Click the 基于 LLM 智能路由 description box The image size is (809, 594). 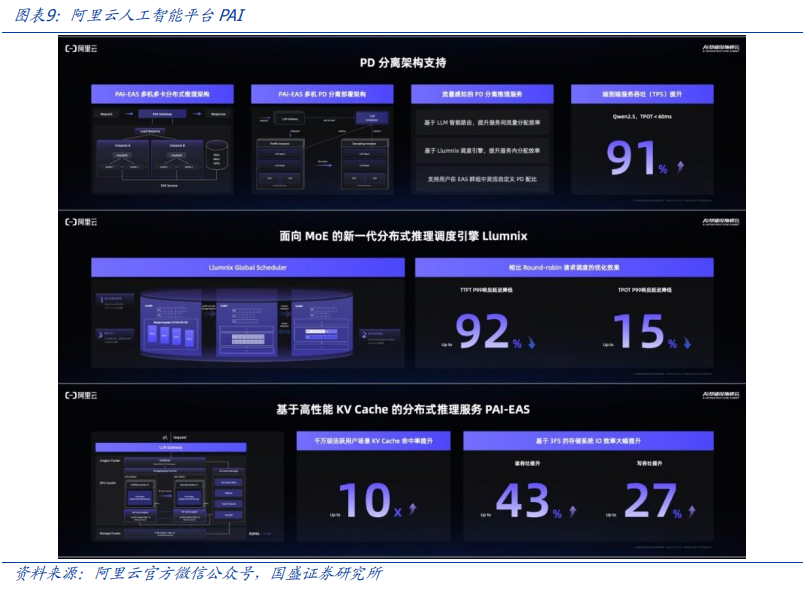coord(482,122)
